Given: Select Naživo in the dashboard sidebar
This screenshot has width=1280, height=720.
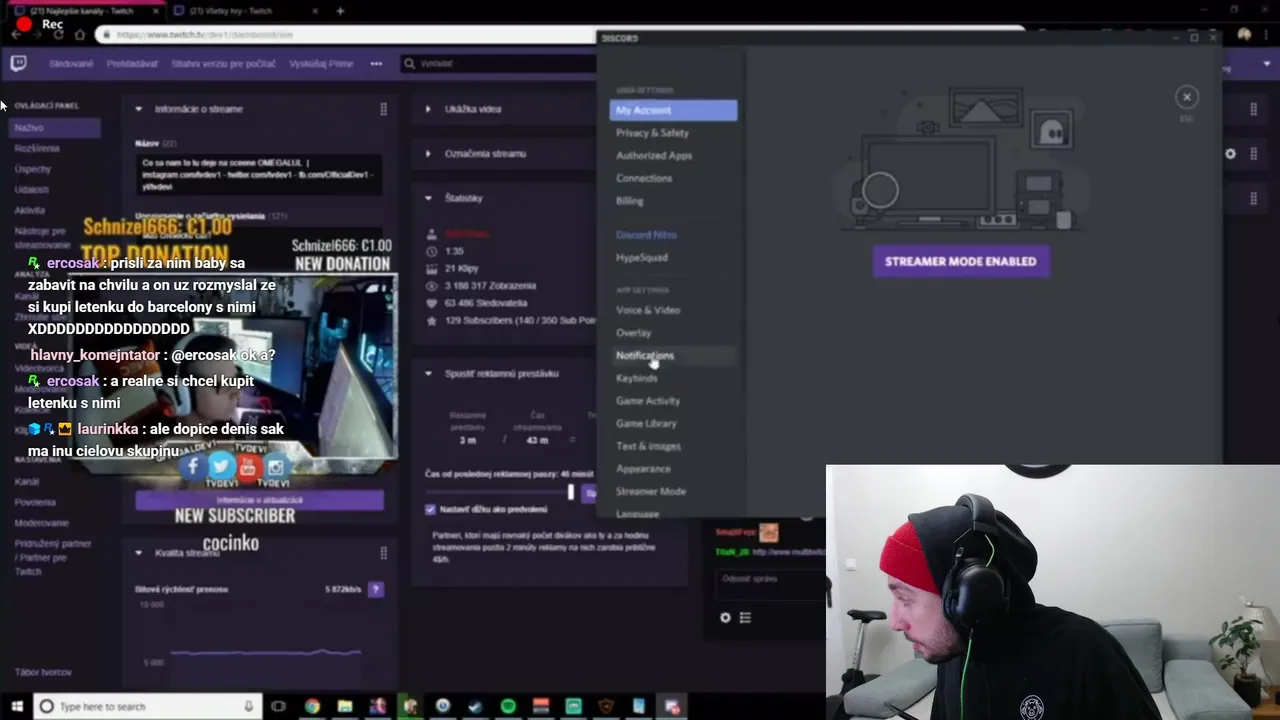Looking at the screenshot, I should (55, 128).
